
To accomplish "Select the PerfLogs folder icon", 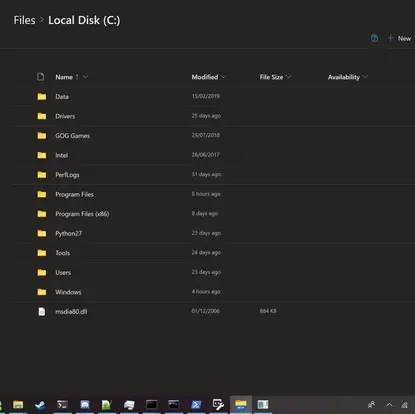I will pyautogui.click(x=42, y=175).
